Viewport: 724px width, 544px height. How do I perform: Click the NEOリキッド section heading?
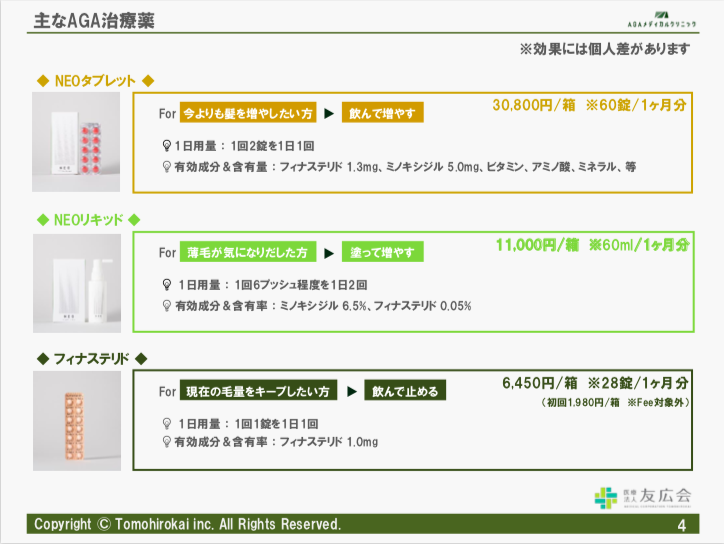[89, 220]
